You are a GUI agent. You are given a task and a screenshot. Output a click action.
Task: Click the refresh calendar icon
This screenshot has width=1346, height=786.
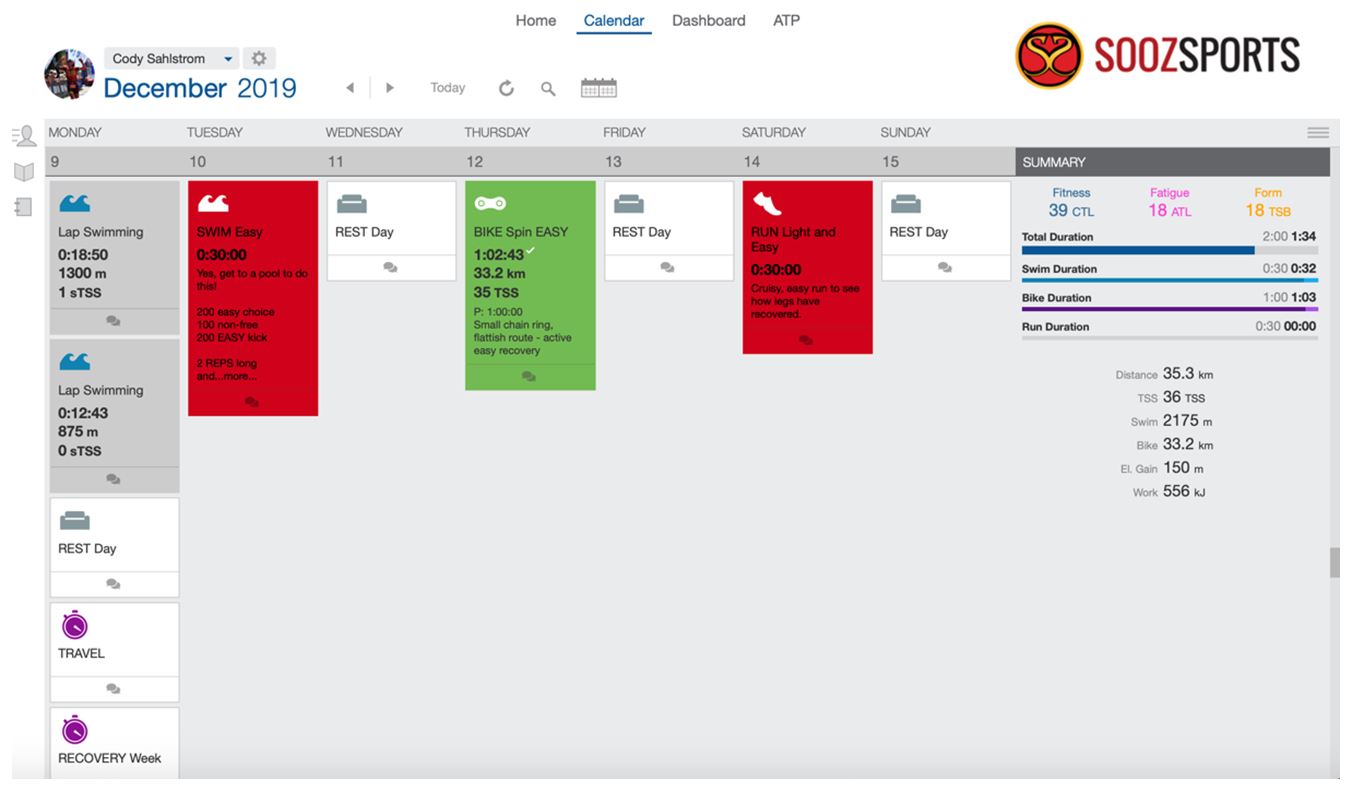tap(507, 89)
